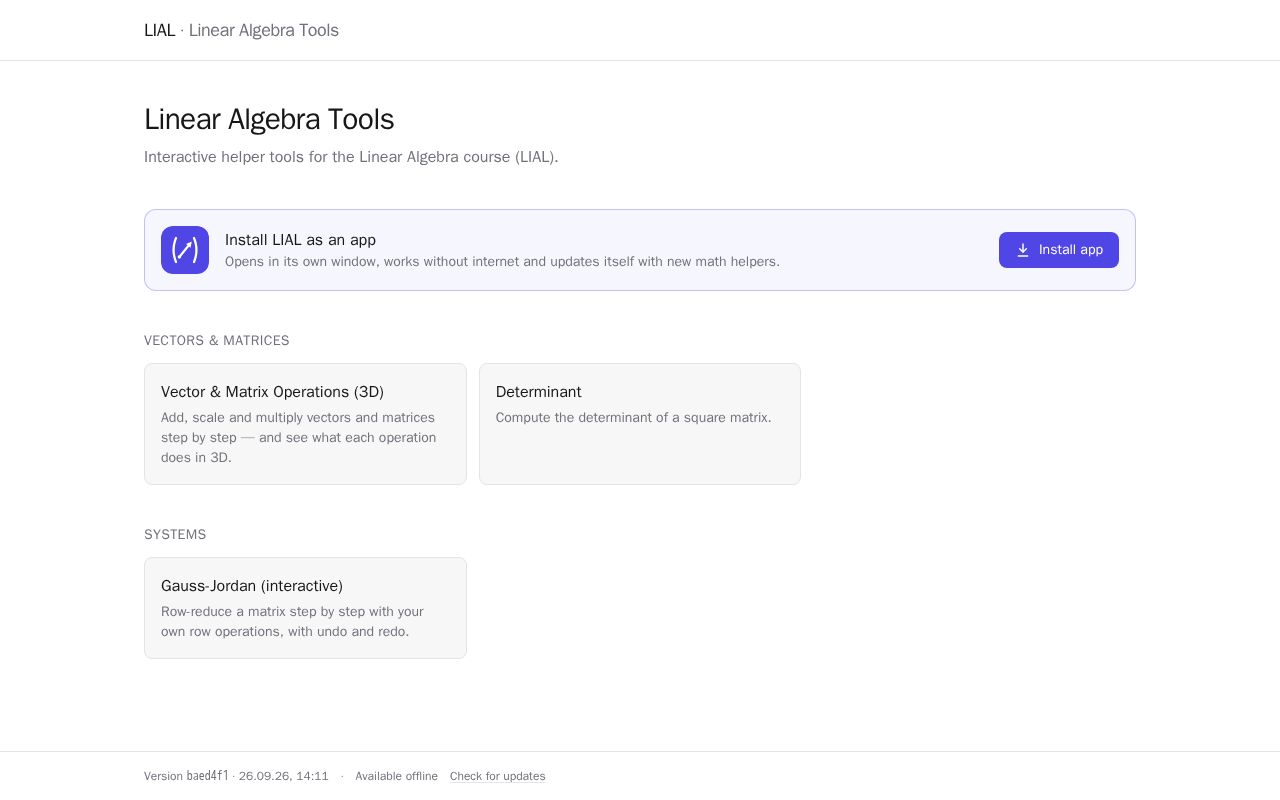This screenshot has width=1280, height=800.
Task: Click the Row-reduce a matrix description text
Action: (292, 621)
